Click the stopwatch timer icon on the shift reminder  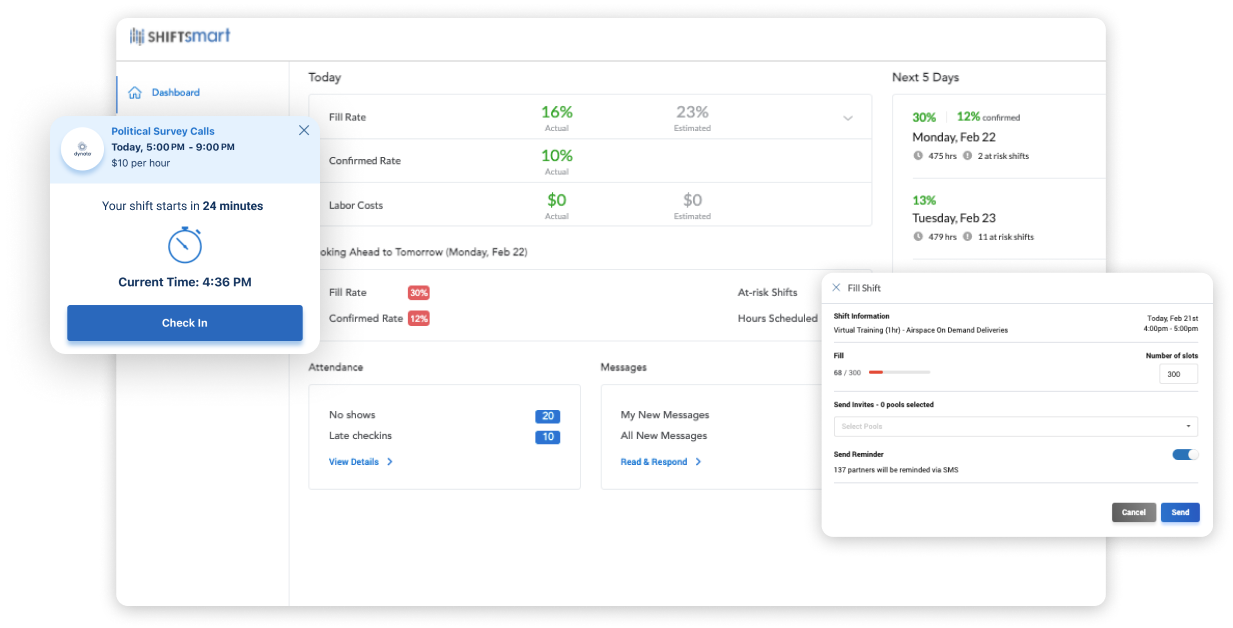coord(184,245)
